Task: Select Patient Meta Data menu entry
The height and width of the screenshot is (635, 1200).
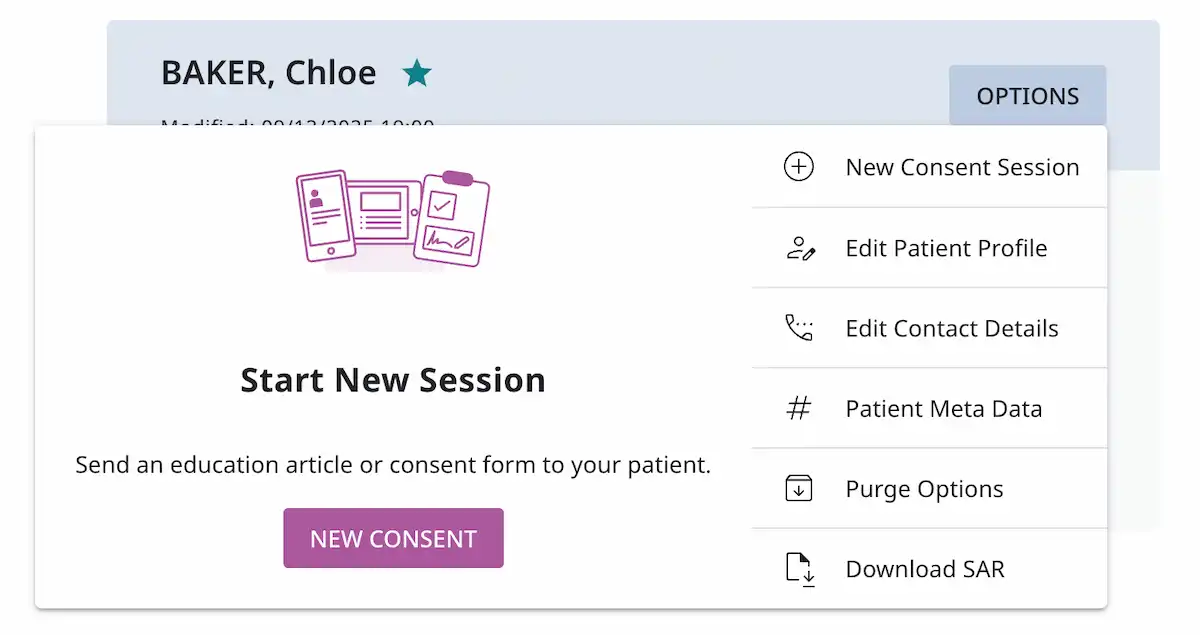Action: click(943, 408)
